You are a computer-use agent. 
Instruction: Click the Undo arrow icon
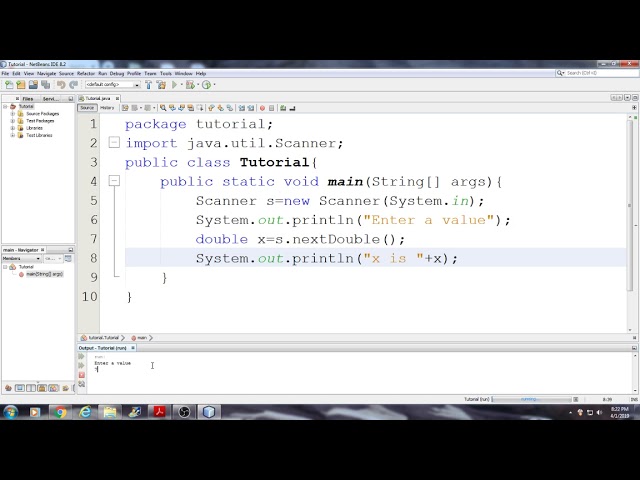[x=61, y=84]
